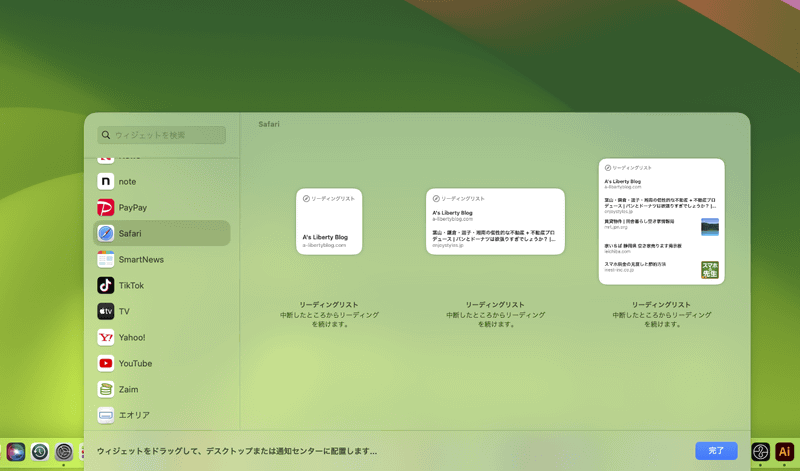Click the TikTok label in sidebar
The height and width of the screenshot is (471, 800).
(x=131, y=285)
